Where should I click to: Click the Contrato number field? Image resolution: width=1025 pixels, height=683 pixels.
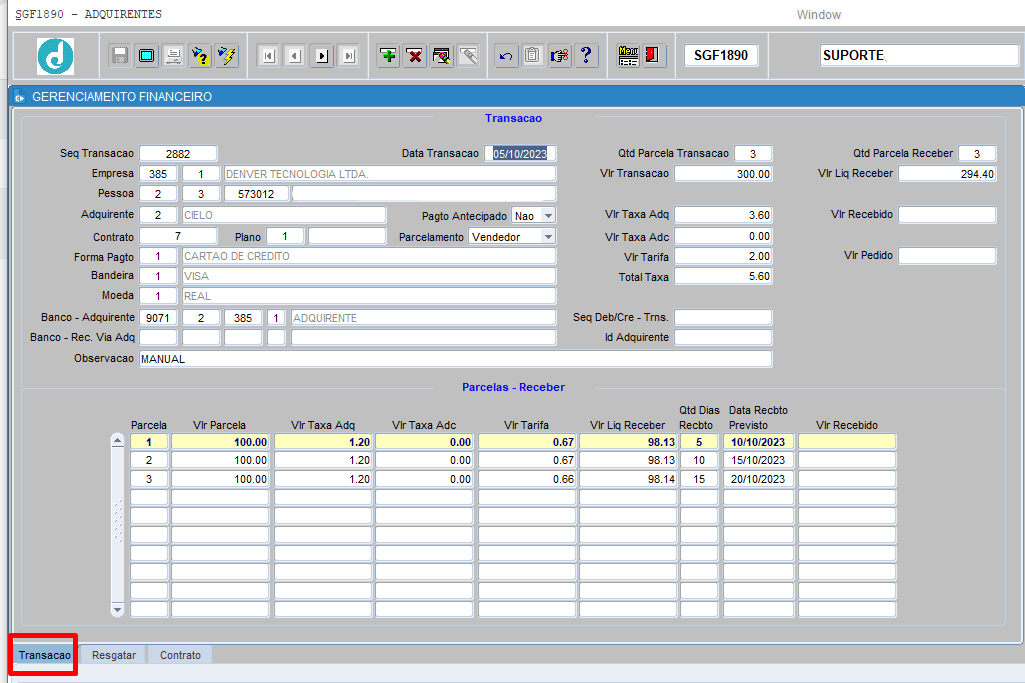[178, 236]
